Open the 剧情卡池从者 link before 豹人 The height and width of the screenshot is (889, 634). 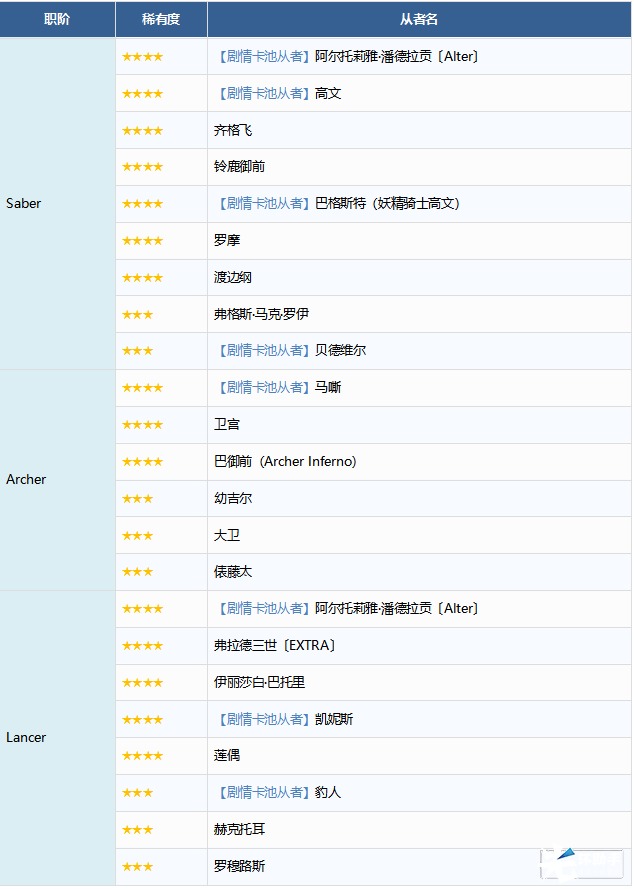pyautogui.click(x=264, y=793)
